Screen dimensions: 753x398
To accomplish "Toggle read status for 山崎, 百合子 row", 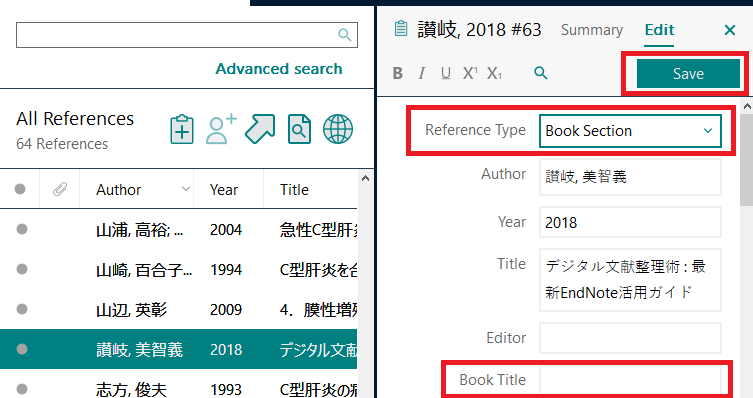I will coord(22,269).
